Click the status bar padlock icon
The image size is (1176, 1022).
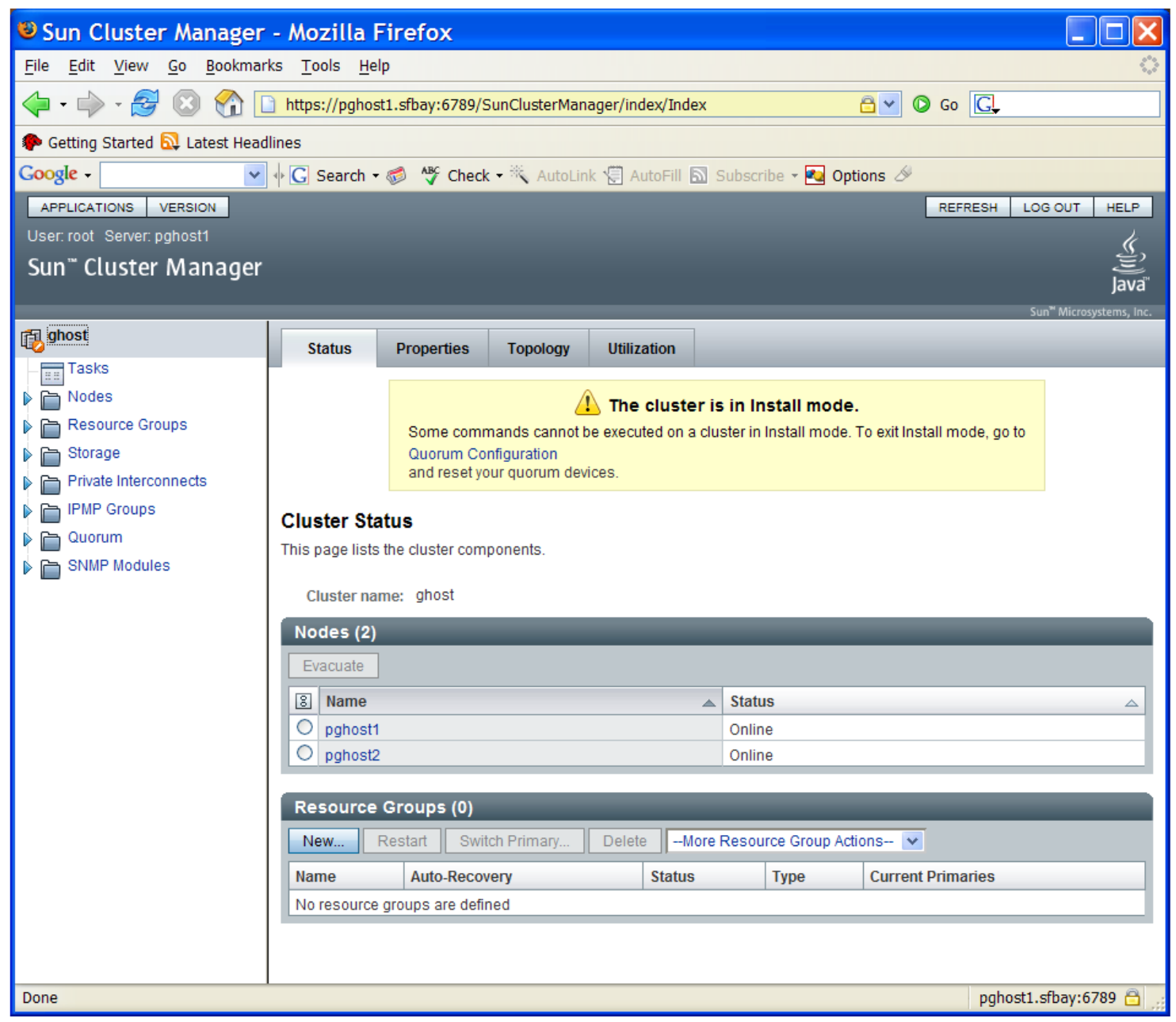1132,997
